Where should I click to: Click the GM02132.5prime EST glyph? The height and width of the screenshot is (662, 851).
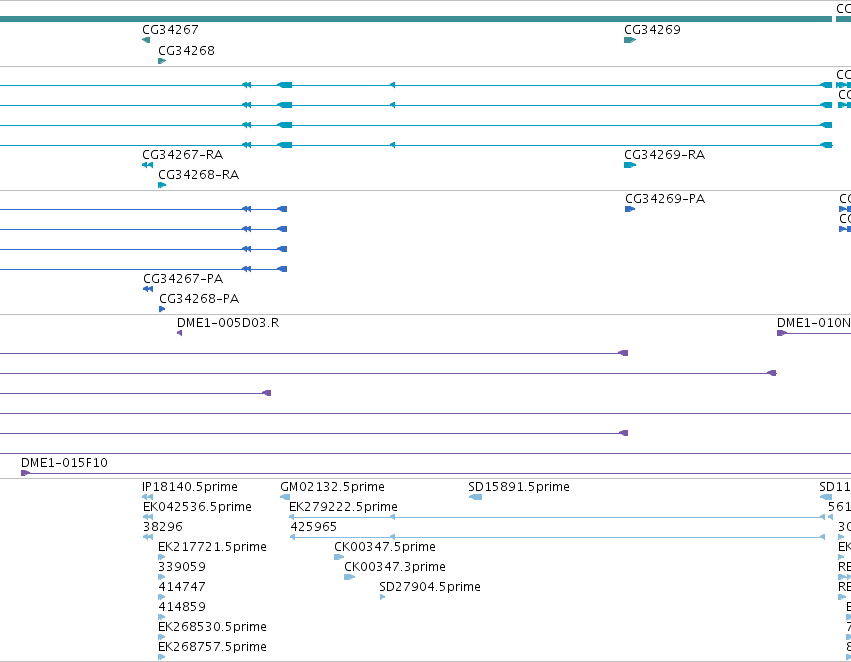[285, 497]
